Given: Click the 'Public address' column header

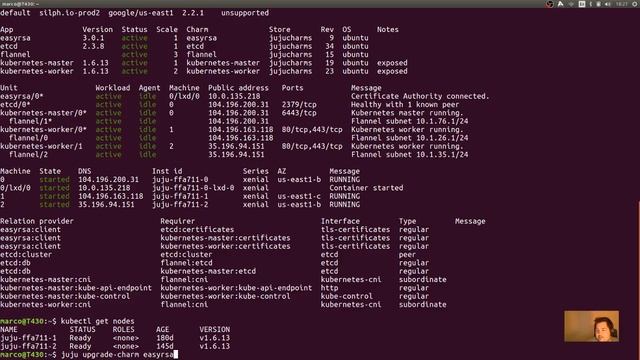Looking at the screenshot, I should tap(238, 88).
